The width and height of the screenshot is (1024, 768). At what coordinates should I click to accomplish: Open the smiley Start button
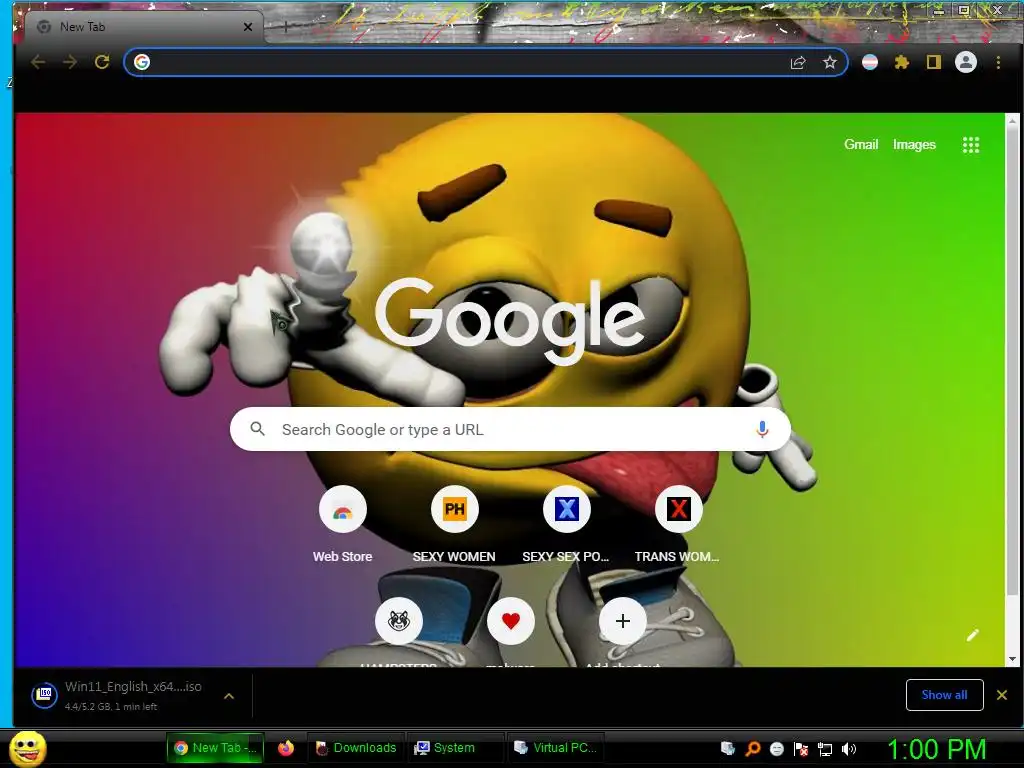(x=28, y=748)
